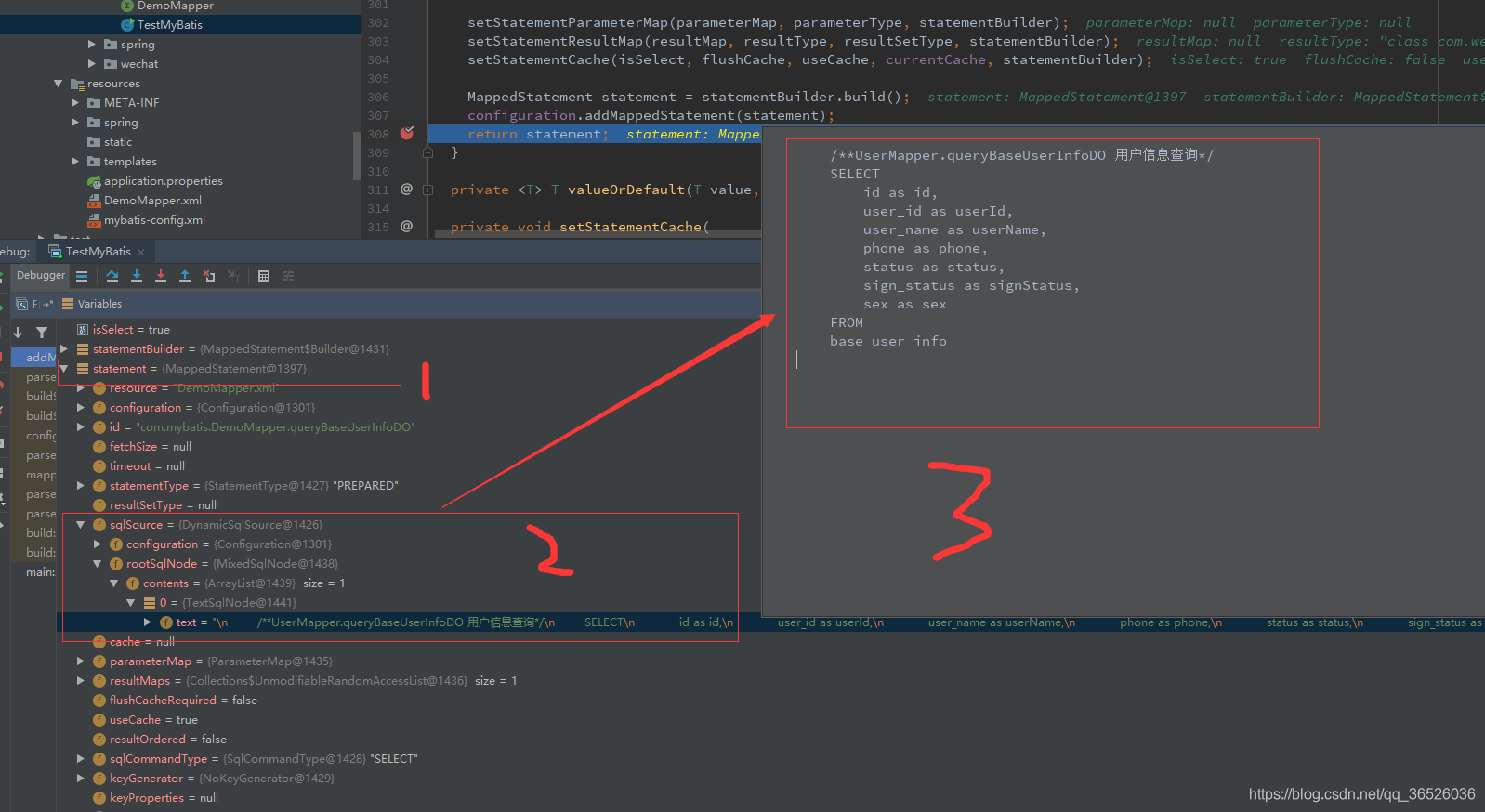Click the application.properties file icon
The width and height of the screenshot is (1485, 812).
point(94,181)
